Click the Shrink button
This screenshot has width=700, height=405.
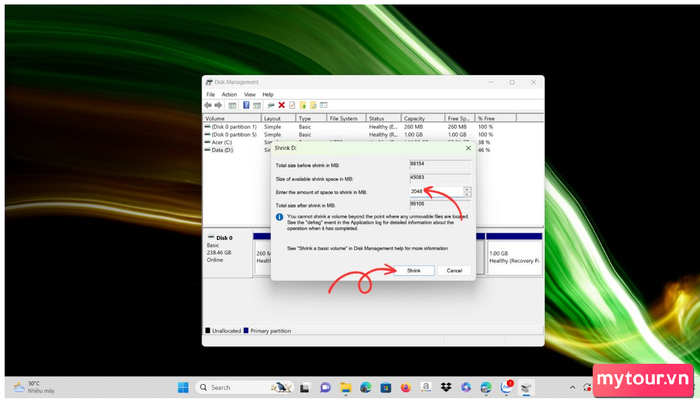[414, 270]
